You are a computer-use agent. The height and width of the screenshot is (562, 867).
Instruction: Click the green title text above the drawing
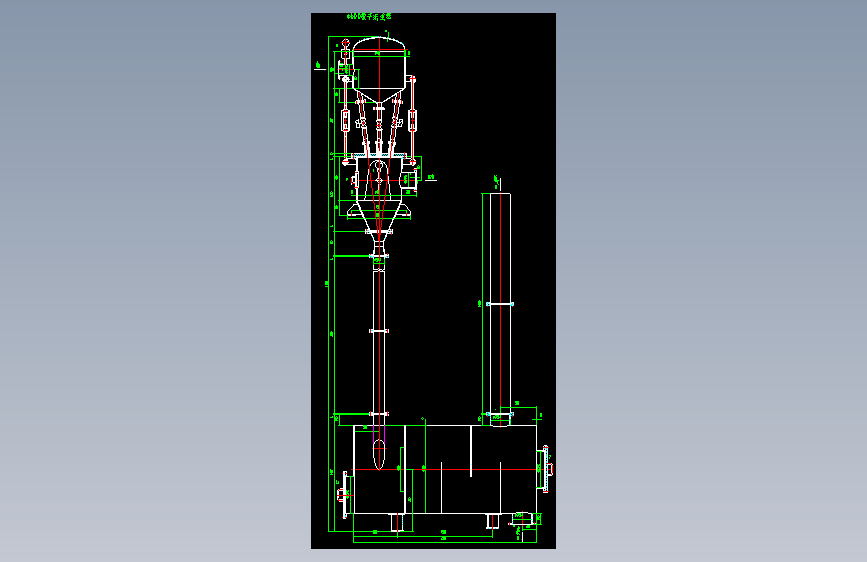coord(369,17)
